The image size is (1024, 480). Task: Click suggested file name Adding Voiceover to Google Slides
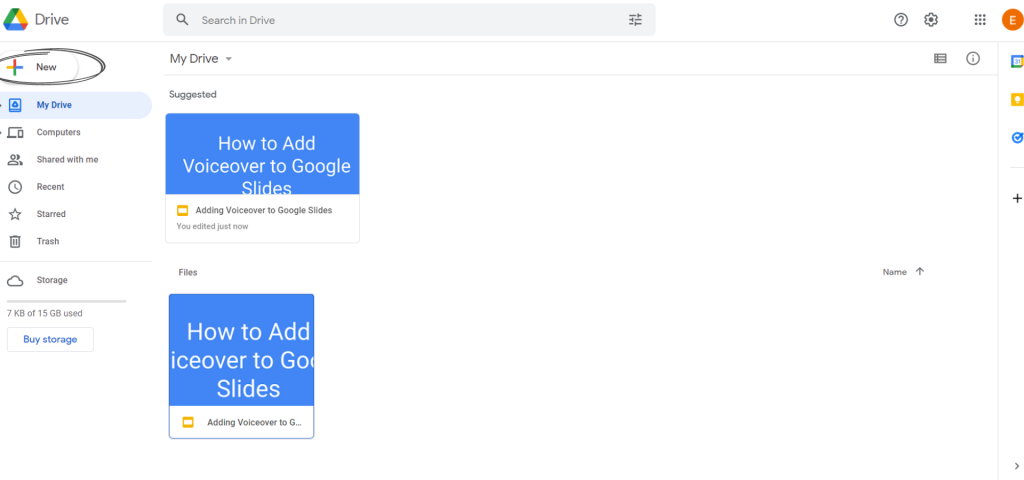point(264,210)
